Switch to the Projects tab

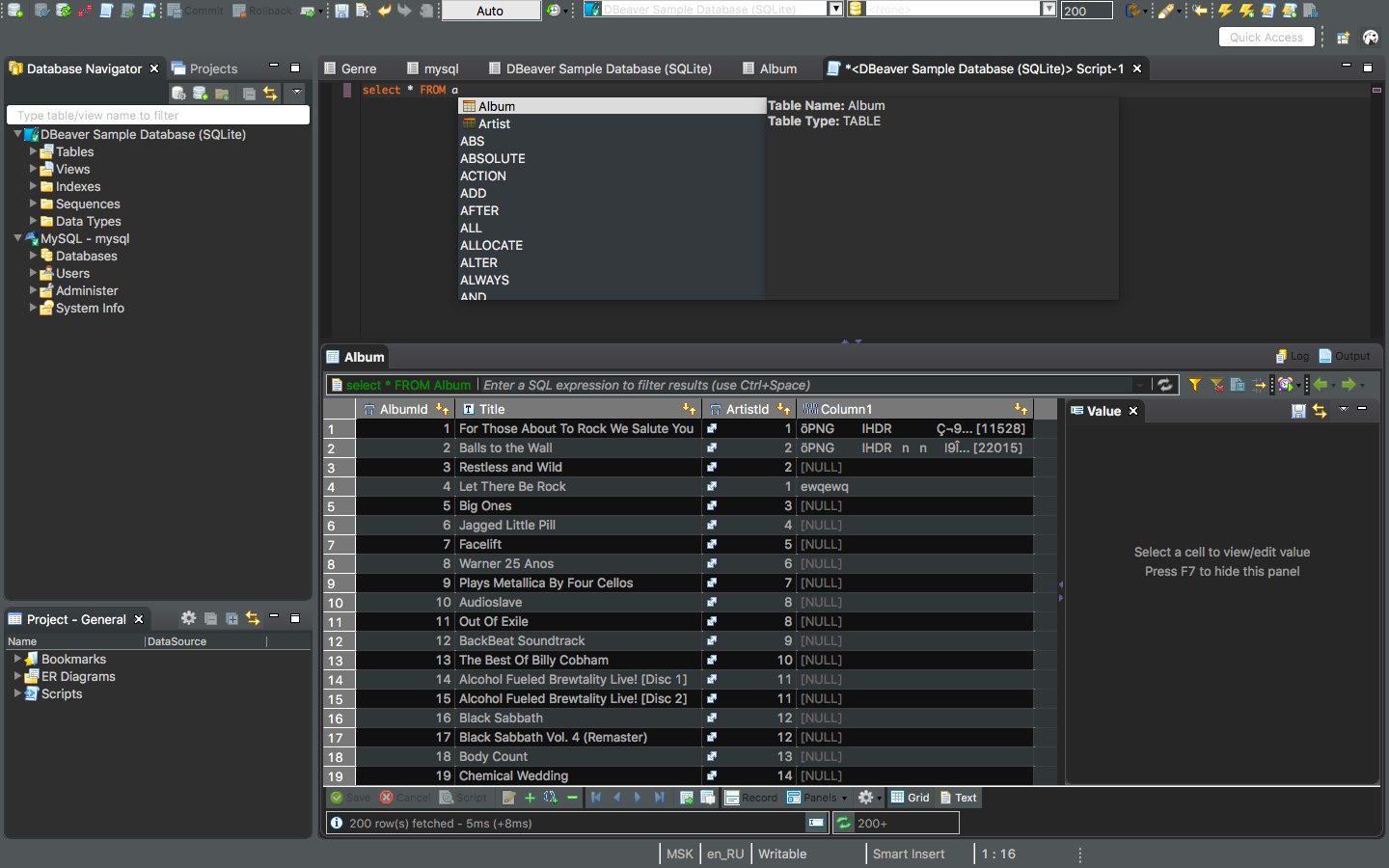pos(204,68)
